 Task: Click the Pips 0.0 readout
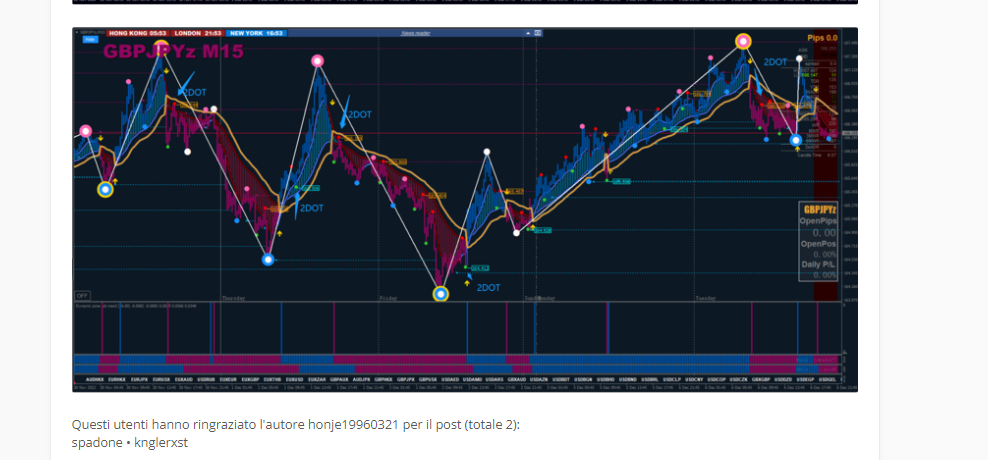pyautogui.click(x=822, y=38)
